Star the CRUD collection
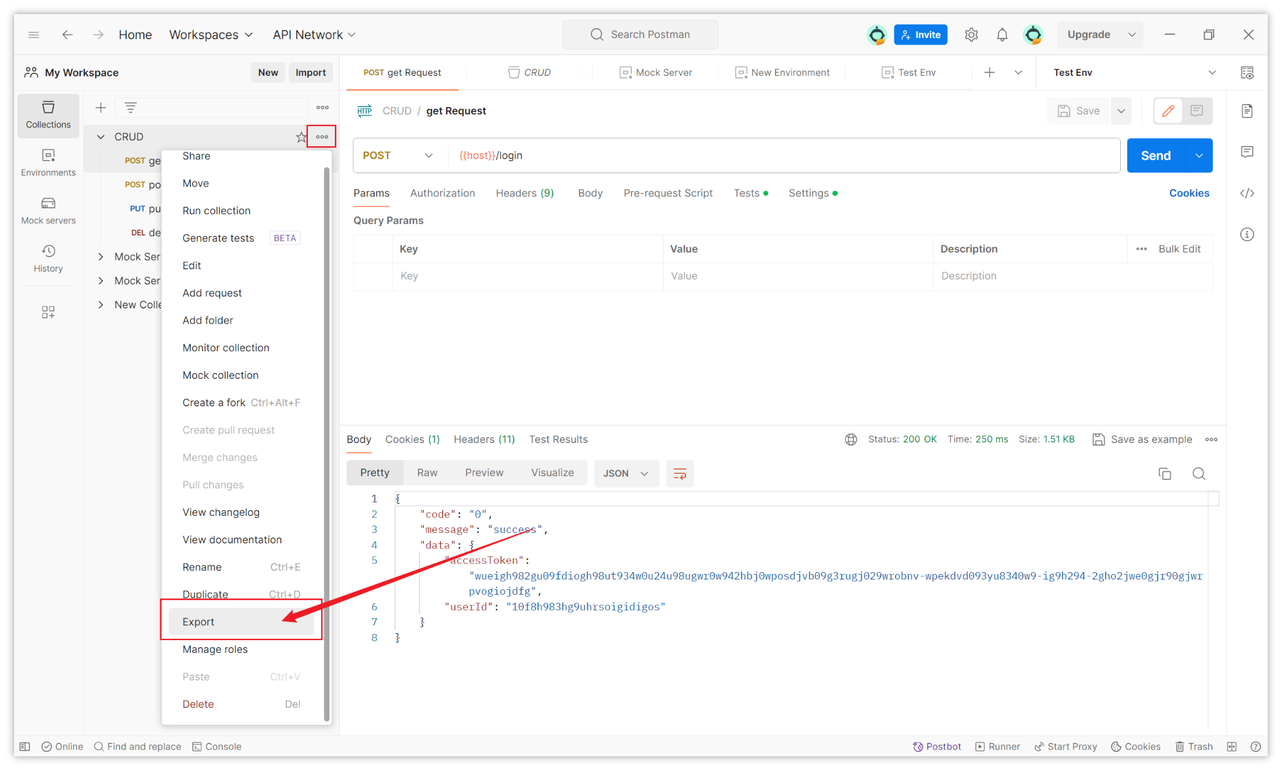Viewport: 1280px width, 771px height. coord(301,137)
